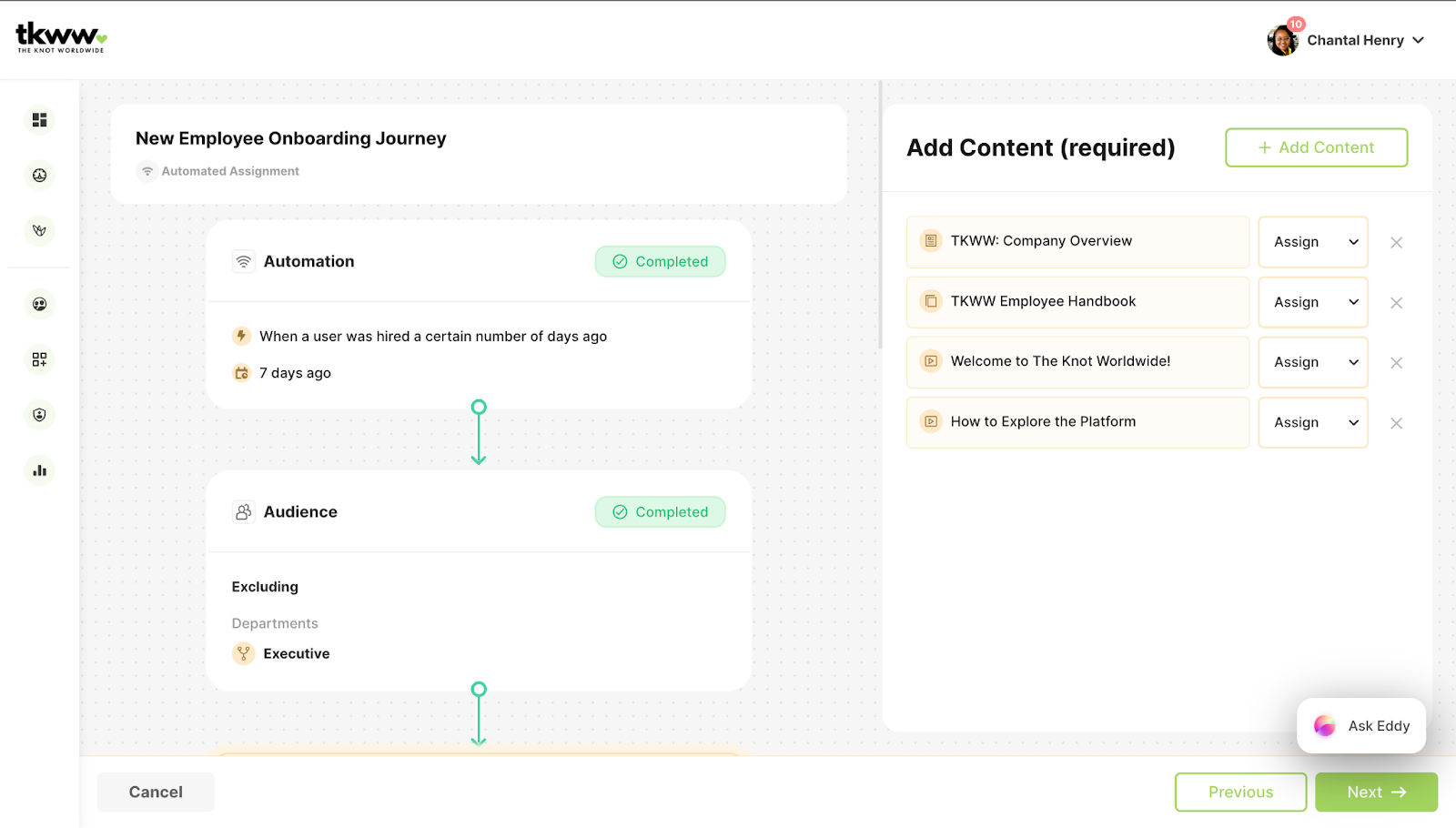
Task: Open the people/persona icon in sidebar
Action: pos(39,304)
